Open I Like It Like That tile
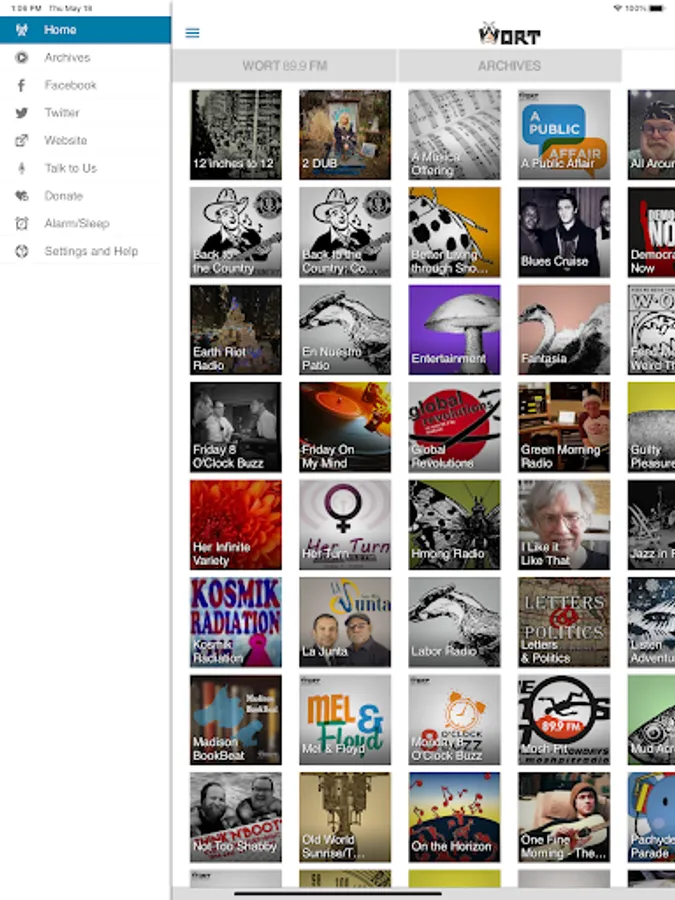The image size is (675, 900). (x=564, y=525)
